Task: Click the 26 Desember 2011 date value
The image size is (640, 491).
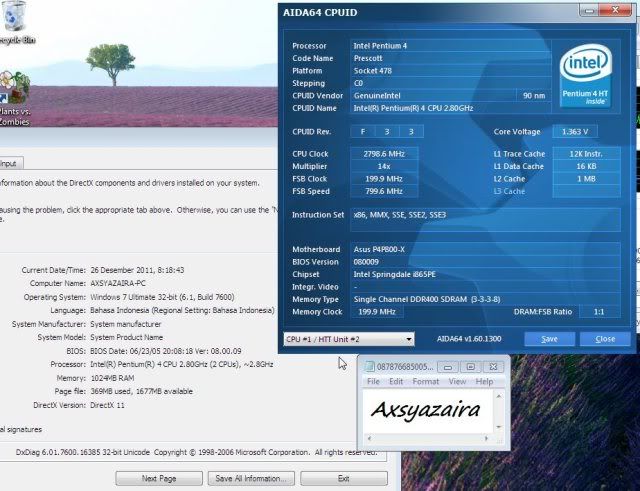Action: (x=137, y=270)
